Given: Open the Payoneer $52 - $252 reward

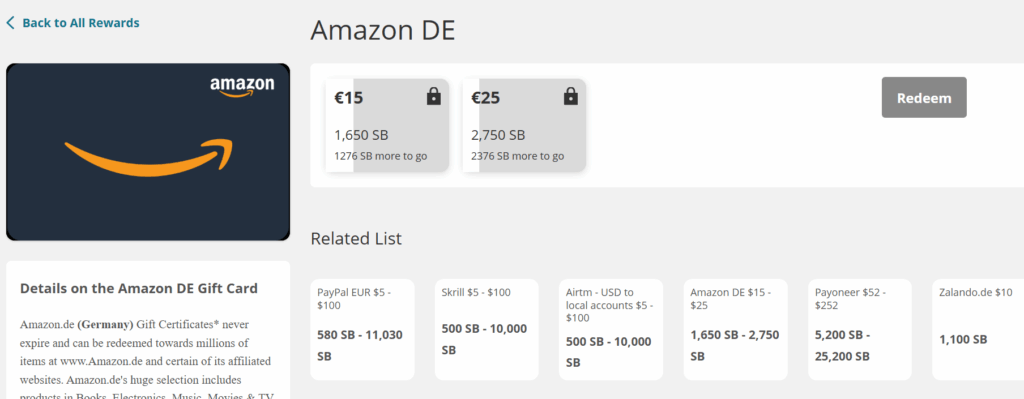Looking at the screenshot, I should click(860, 329).
